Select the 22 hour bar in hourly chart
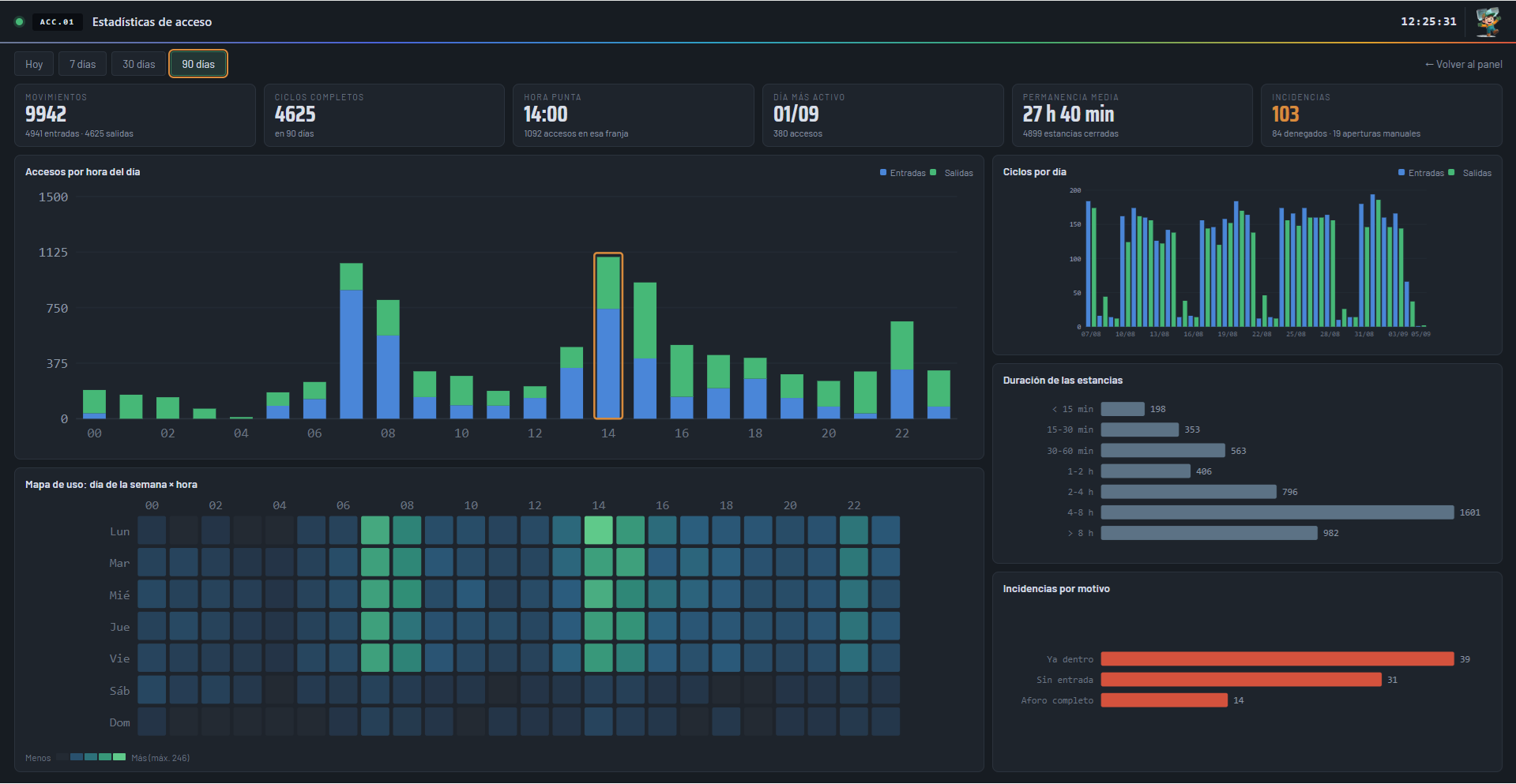1516x784 pixels. [902, 369]
